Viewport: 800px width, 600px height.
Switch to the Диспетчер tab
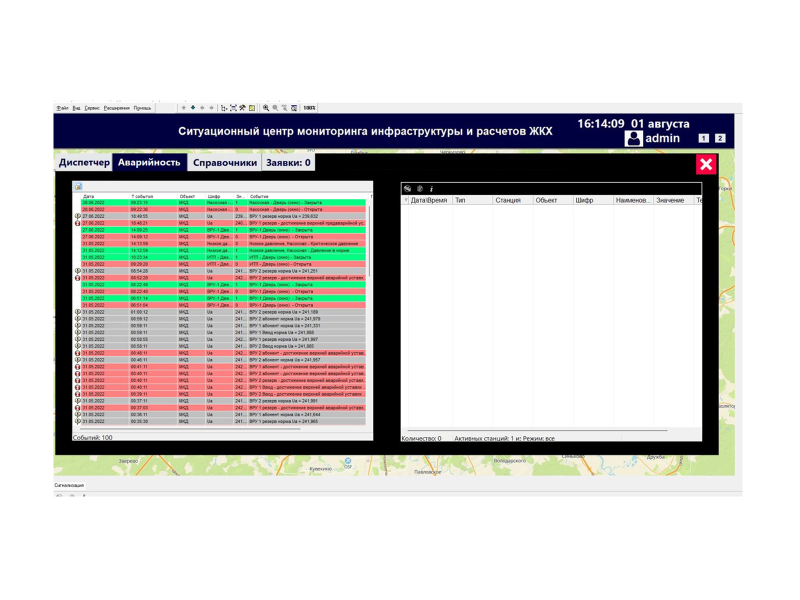click(84, 163)
